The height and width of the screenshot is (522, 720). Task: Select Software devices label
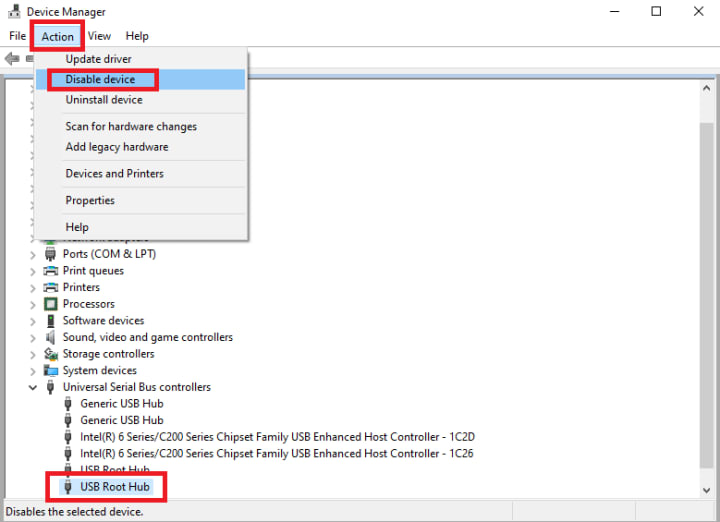103,320
